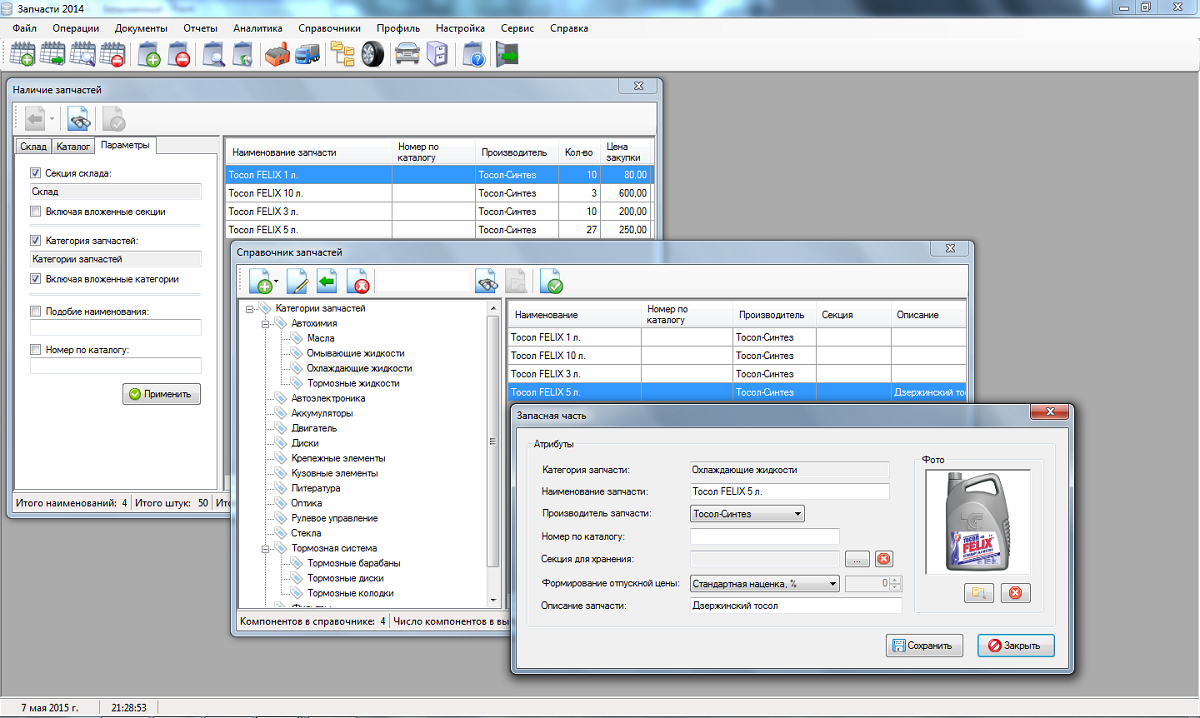Viewport: 1200px width, 718px height.
Task: Switch to the Каталог tab
Action: (73, 147)
